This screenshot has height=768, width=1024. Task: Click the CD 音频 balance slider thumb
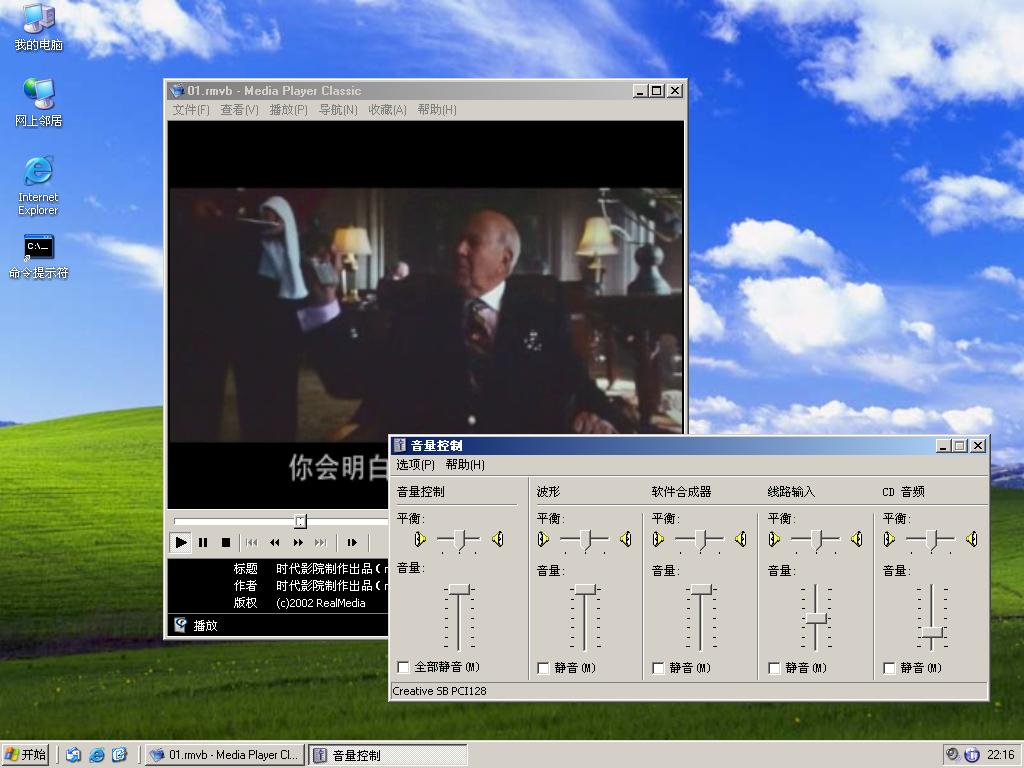[931, 539]
